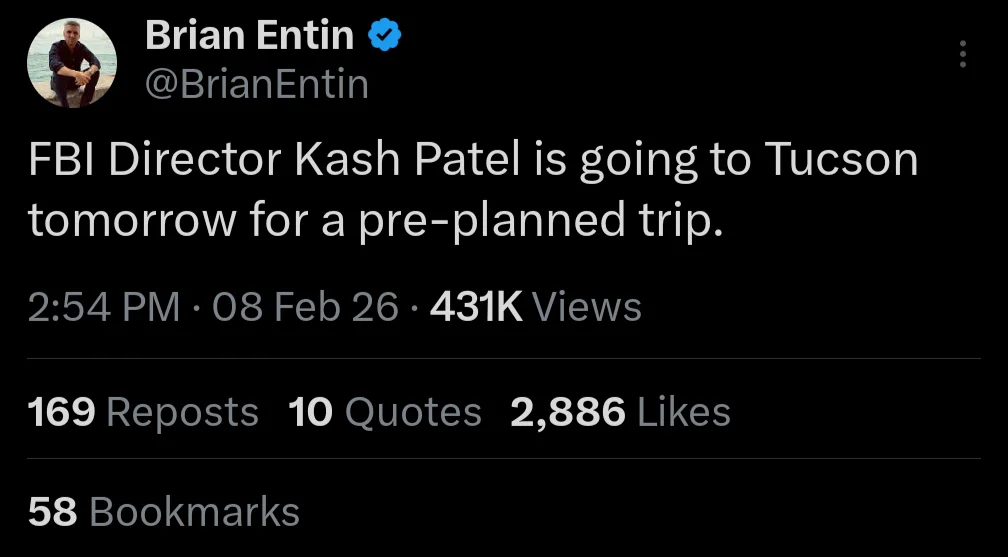Click the blue verified badge icon

[x=385, y=37]
